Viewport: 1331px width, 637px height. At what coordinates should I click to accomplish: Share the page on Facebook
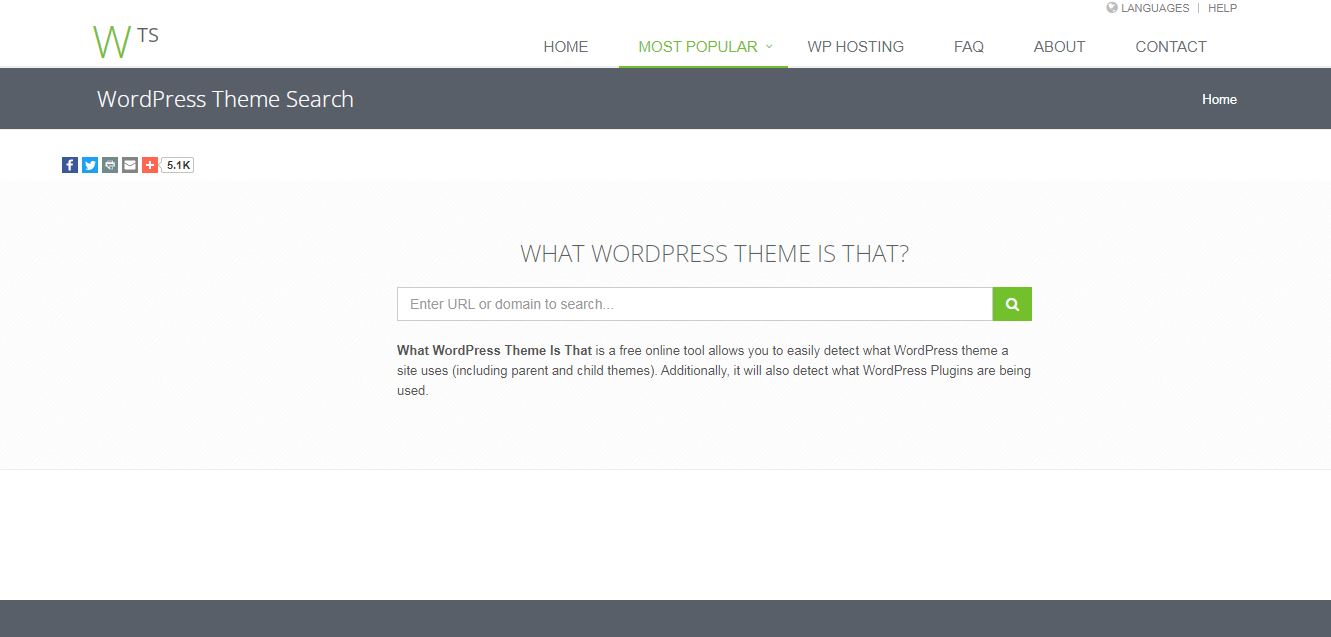coord(69,164)
